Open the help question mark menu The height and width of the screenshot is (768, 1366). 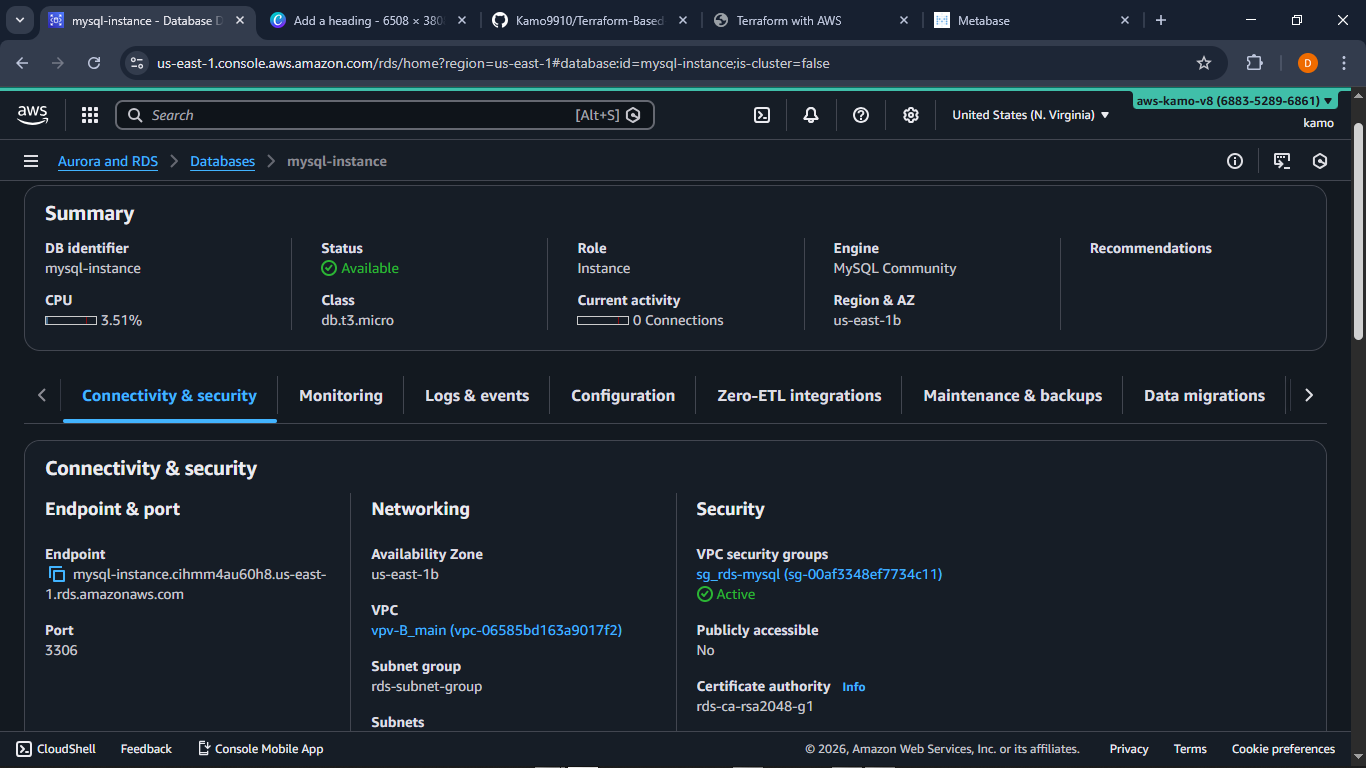point(861,115)
